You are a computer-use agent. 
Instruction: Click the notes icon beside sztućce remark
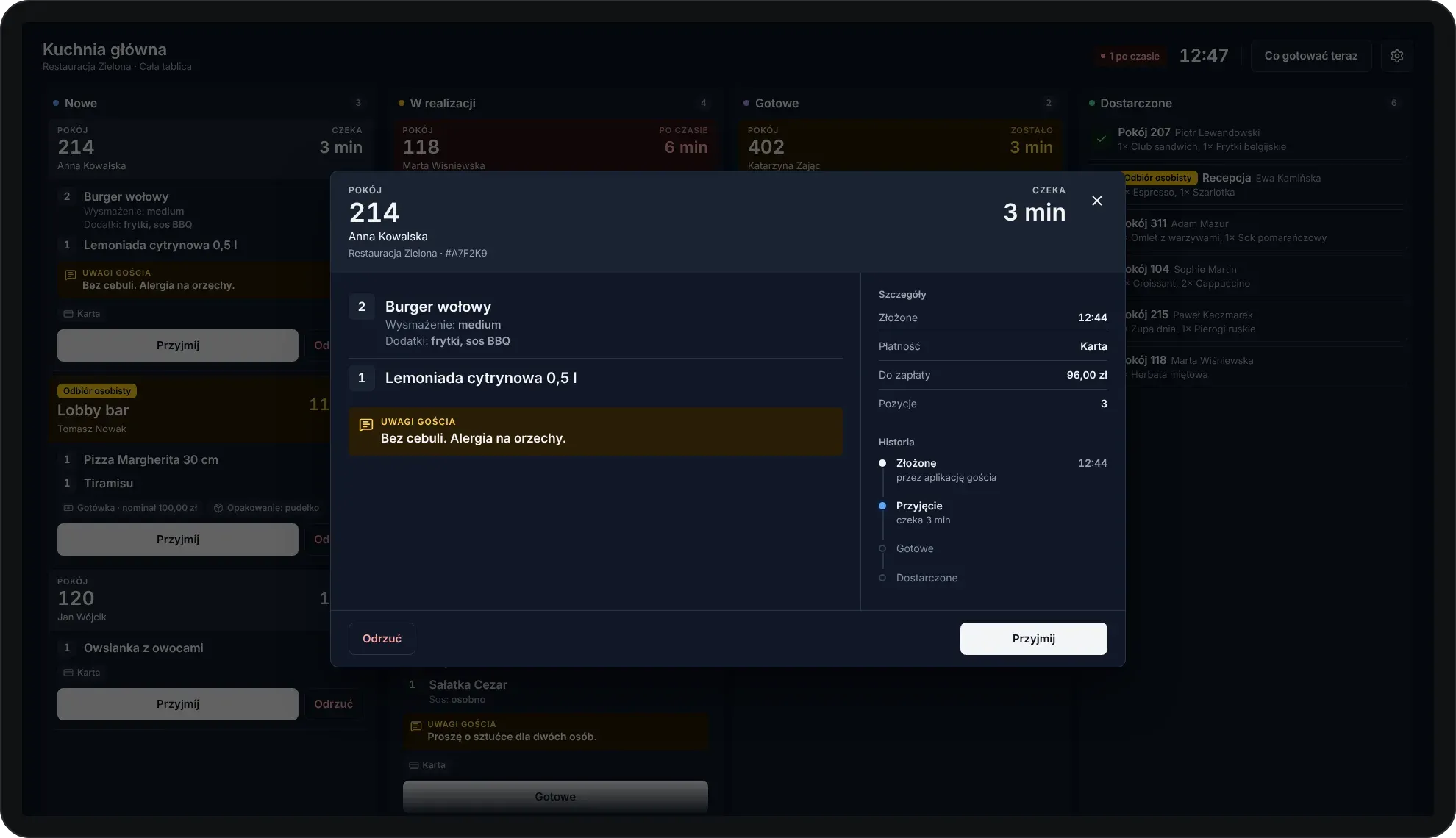[x=415, y=726]
